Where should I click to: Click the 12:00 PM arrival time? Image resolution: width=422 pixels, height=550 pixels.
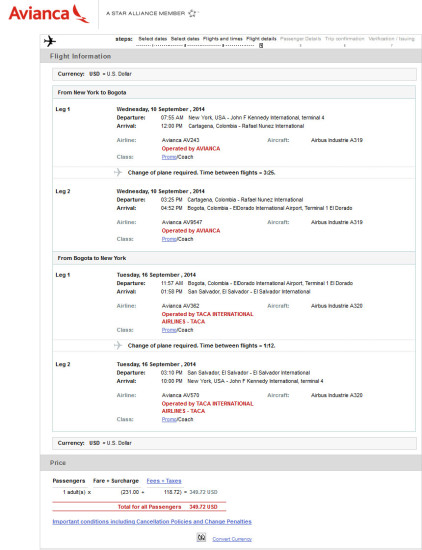pos(172,126)
